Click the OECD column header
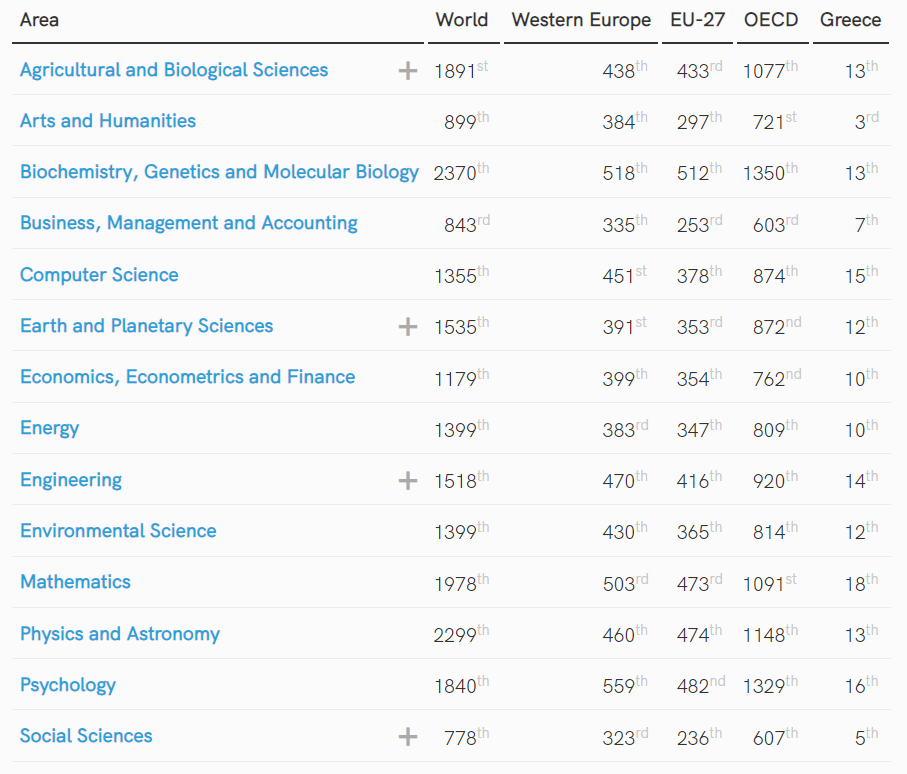Viewport: 907px width, 774px height. [771, 20]
